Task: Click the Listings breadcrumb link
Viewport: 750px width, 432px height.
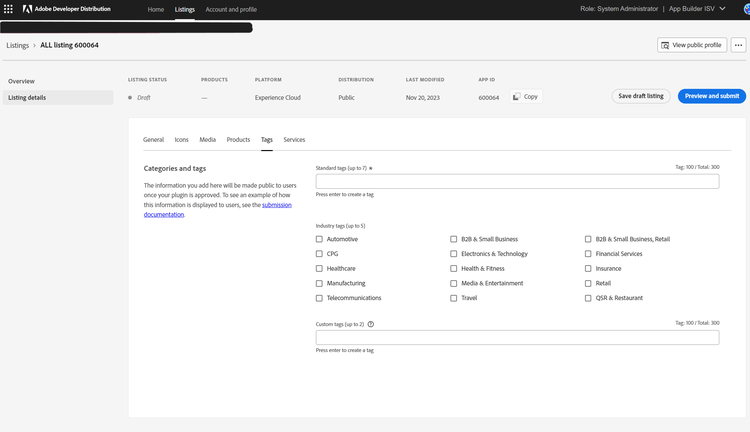Action: point(18,45)
